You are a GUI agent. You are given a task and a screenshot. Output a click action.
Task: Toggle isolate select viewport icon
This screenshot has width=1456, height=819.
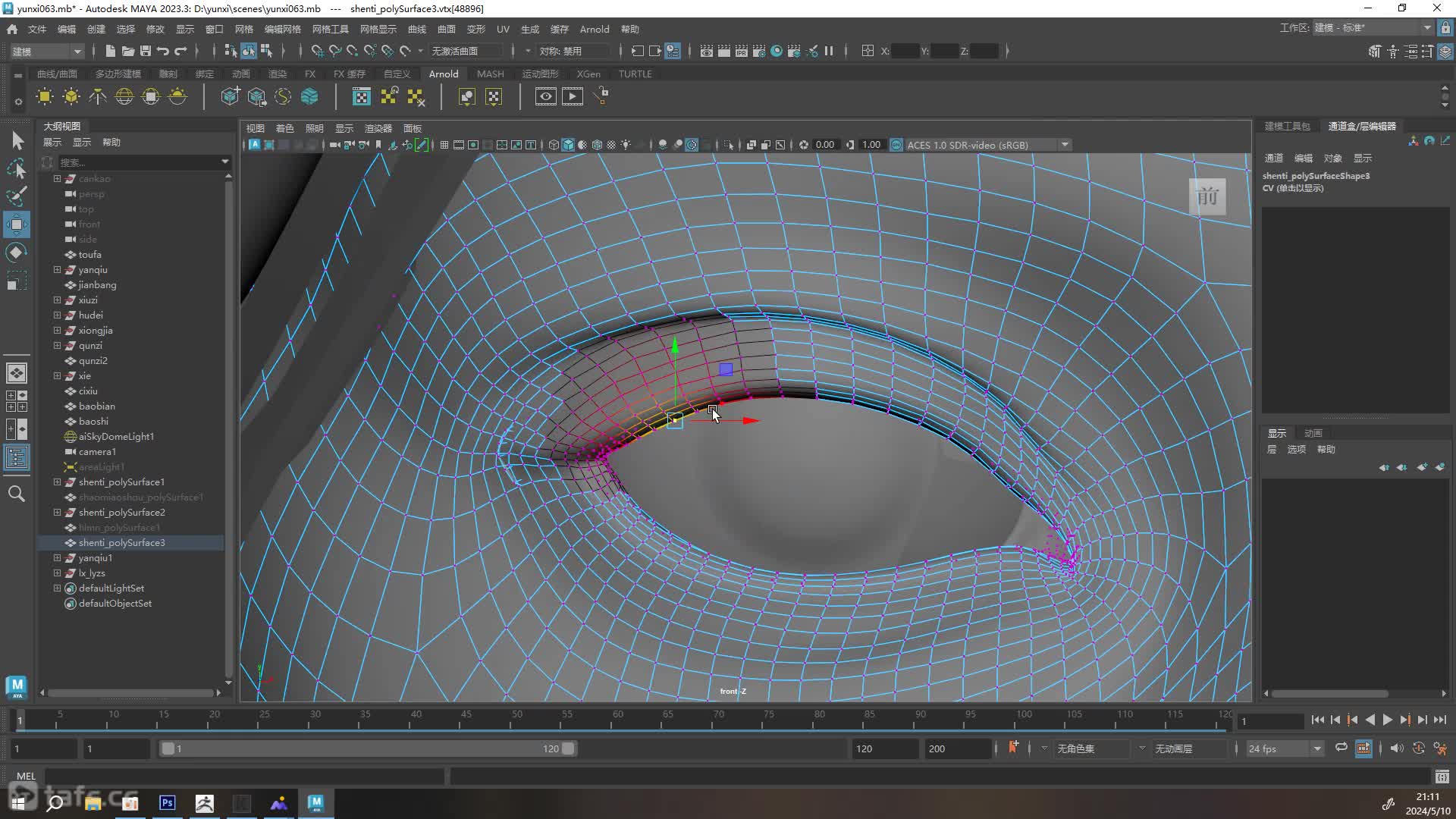tap(729, 145)
